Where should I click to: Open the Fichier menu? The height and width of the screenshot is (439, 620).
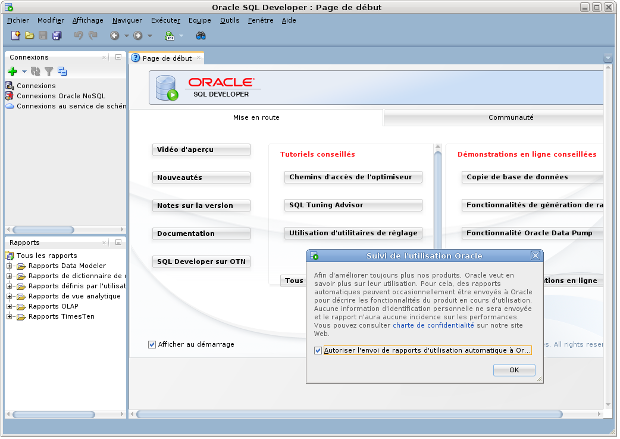tap(18, 21)
